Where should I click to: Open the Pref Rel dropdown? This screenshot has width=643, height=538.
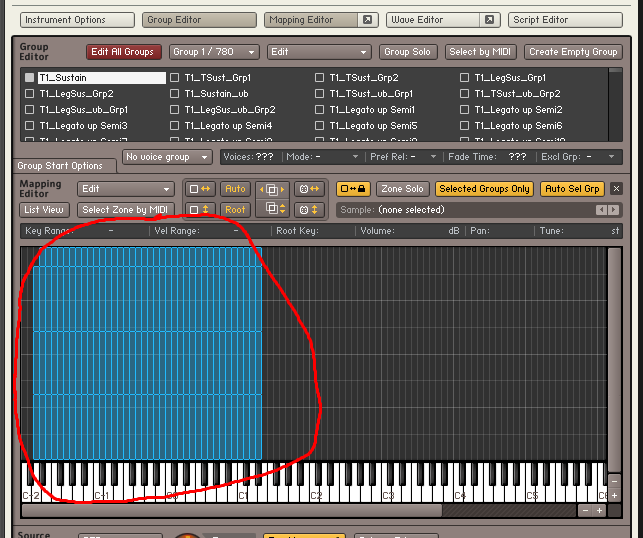[x=403, y=157]
